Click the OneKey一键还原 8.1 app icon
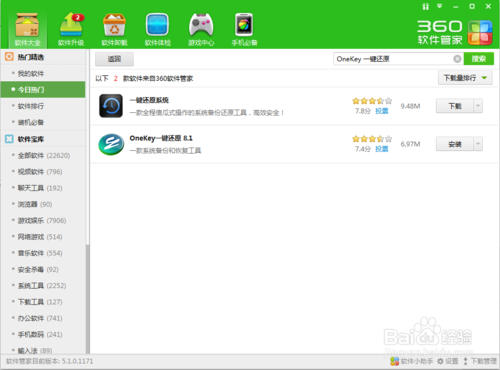 111,144
